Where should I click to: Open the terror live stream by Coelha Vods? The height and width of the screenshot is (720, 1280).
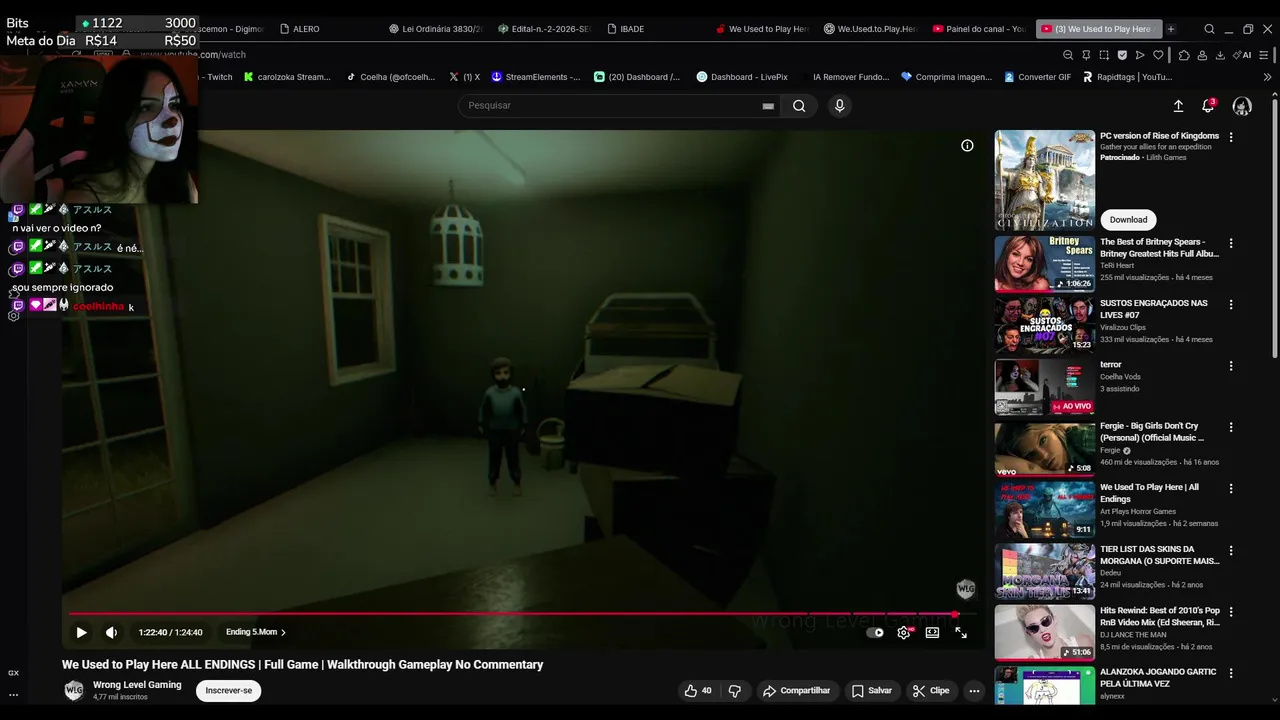click(1045, 386)
